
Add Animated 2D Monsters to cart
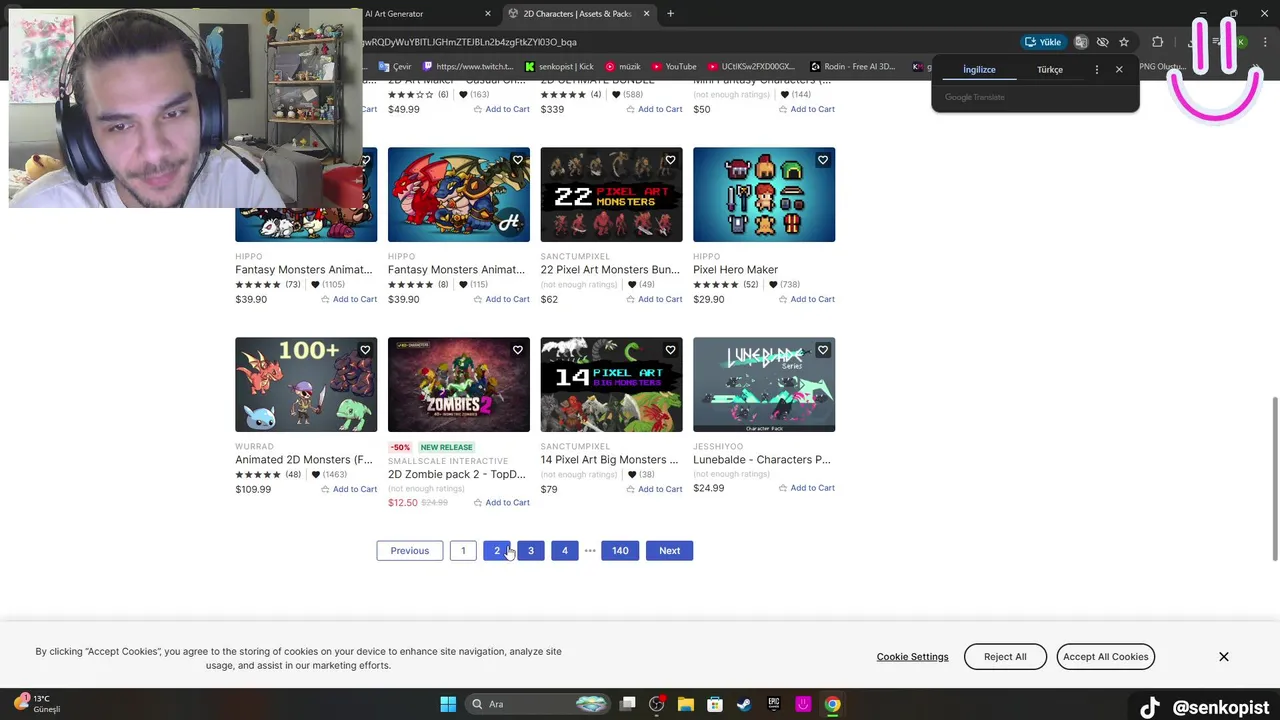[x=349, y=489]
